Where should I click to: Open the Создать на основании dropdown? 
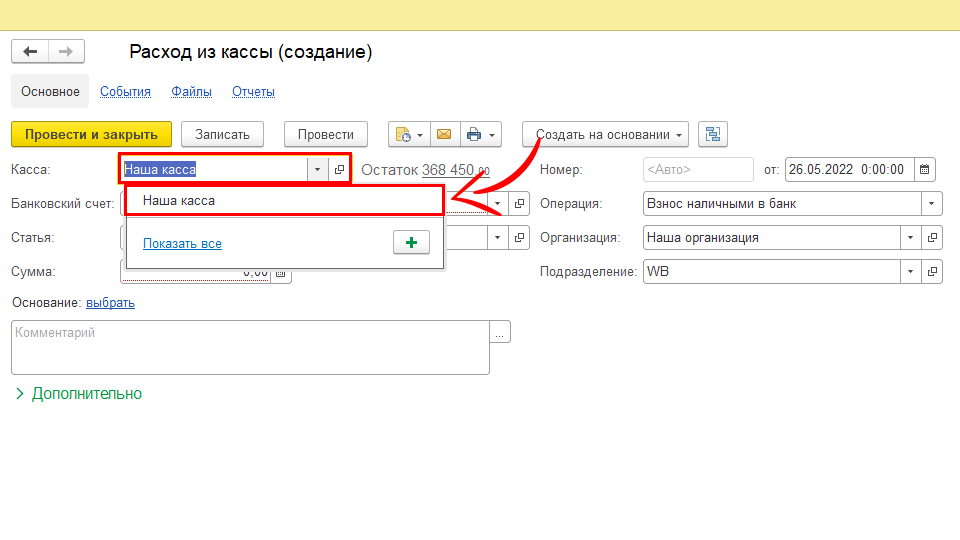coord(605,134)
